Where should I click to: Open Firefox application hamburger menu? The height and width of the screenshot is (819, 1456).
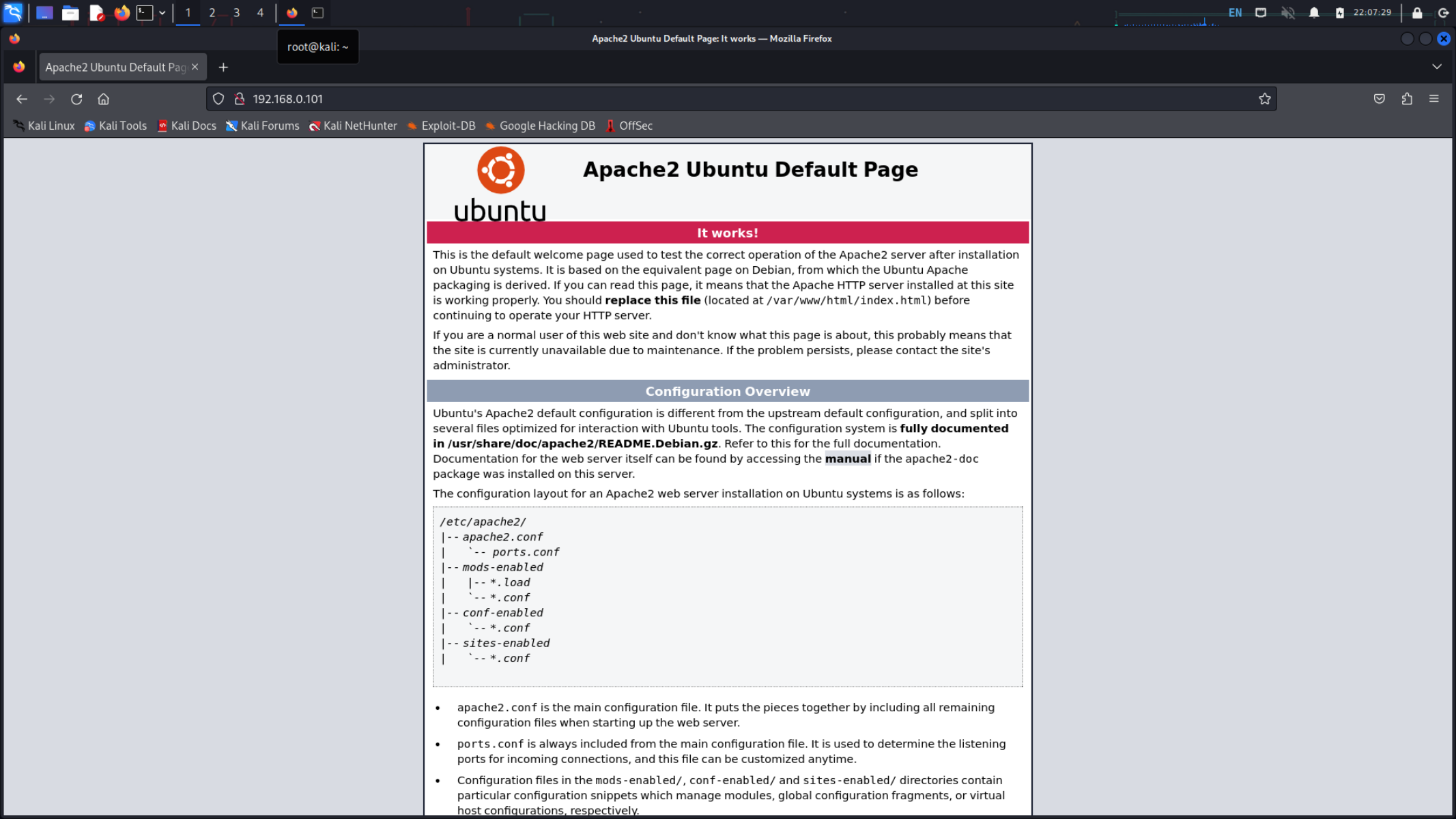[x=1433, y=99]
